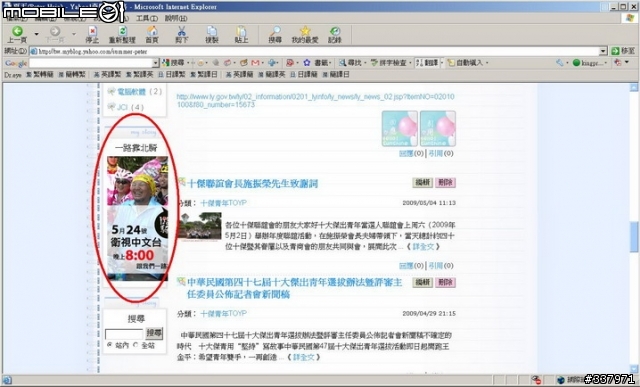The image size is (640, 387).
Task: Click 刪除 for the 第四十七屆 post
Action: coord(445,282)
